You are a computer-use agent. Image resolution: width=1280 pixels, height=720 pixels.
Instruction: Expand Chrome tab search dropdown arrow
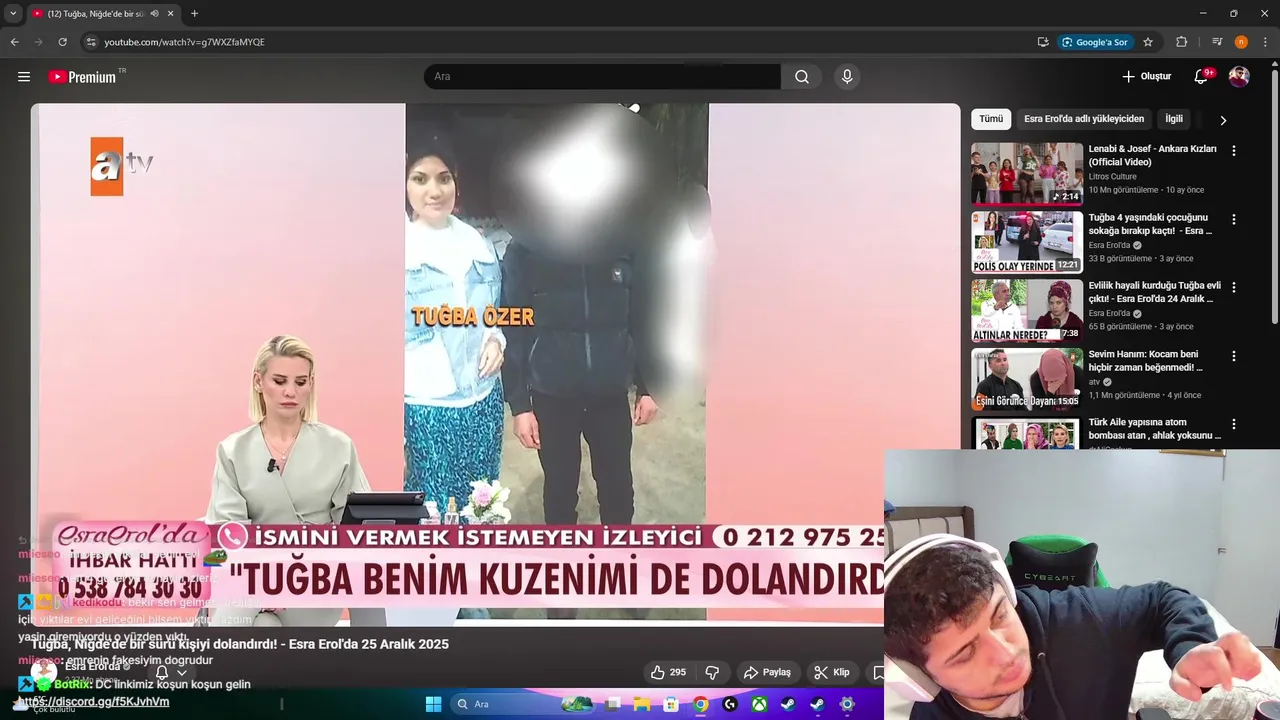[13, 14]
